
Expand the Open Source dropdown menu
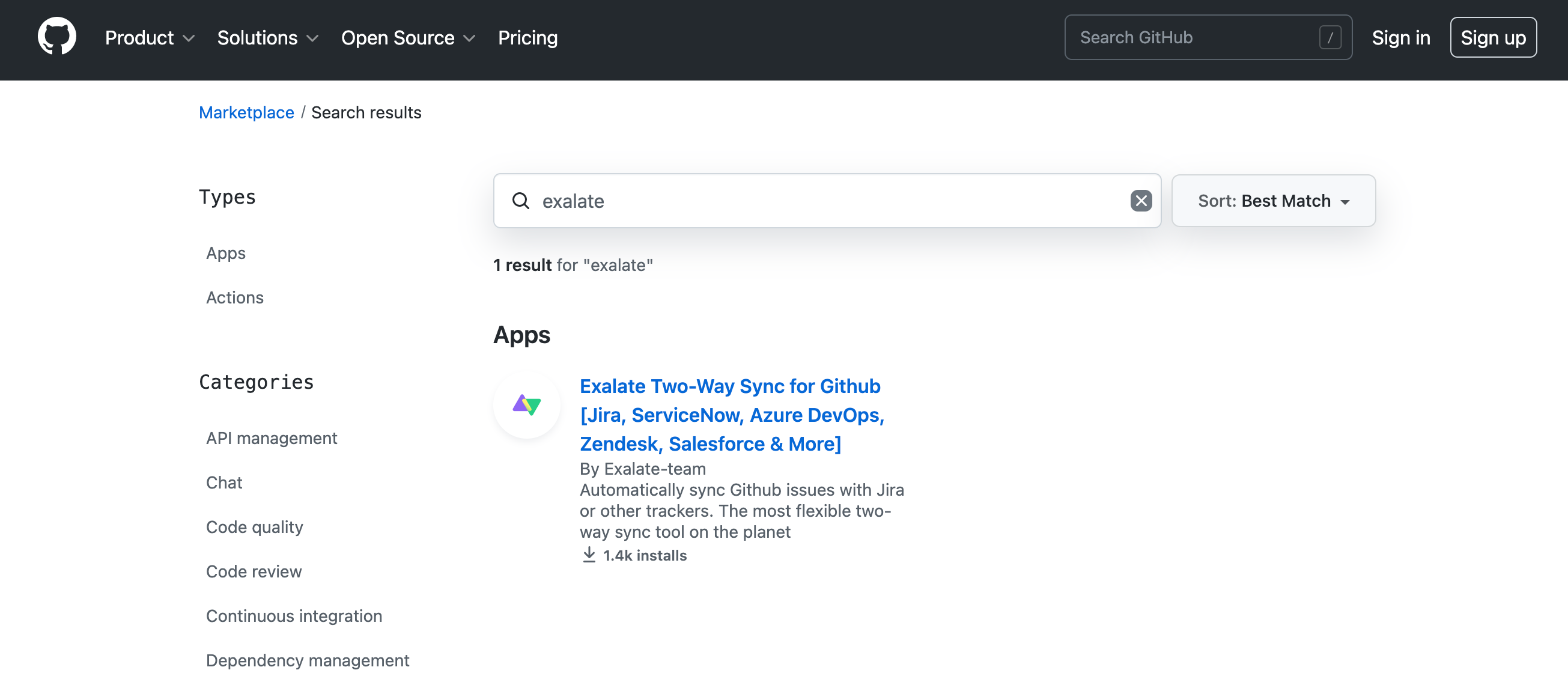pos(408,38)
